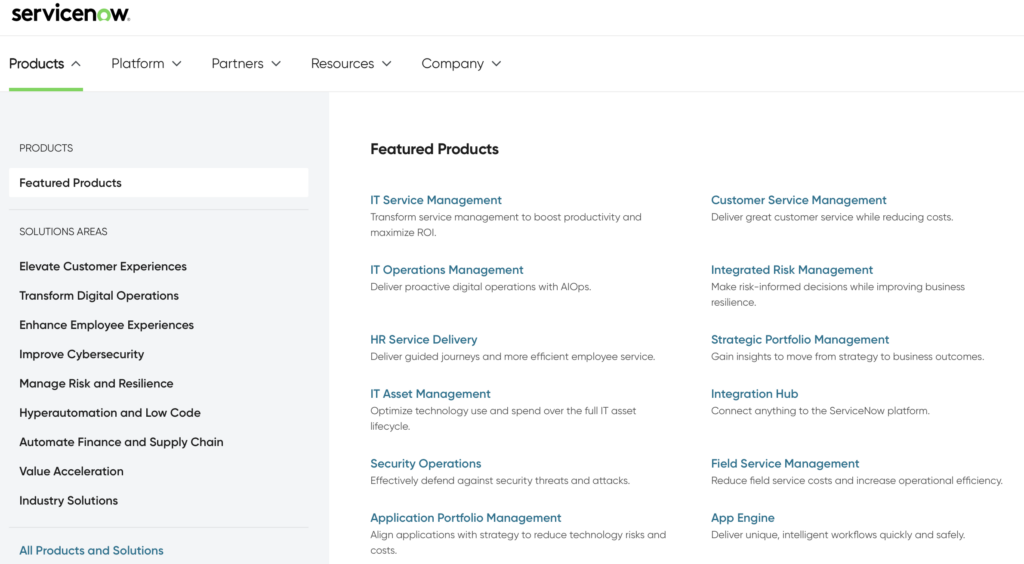Screen dimensions: 1024x564
Task: Open Strategic Portfolio Management link
Action: [x=800, y=340]
